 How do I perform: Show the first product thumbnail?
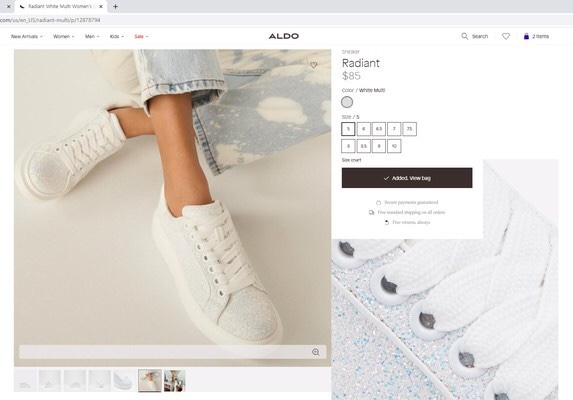[25, 381]
